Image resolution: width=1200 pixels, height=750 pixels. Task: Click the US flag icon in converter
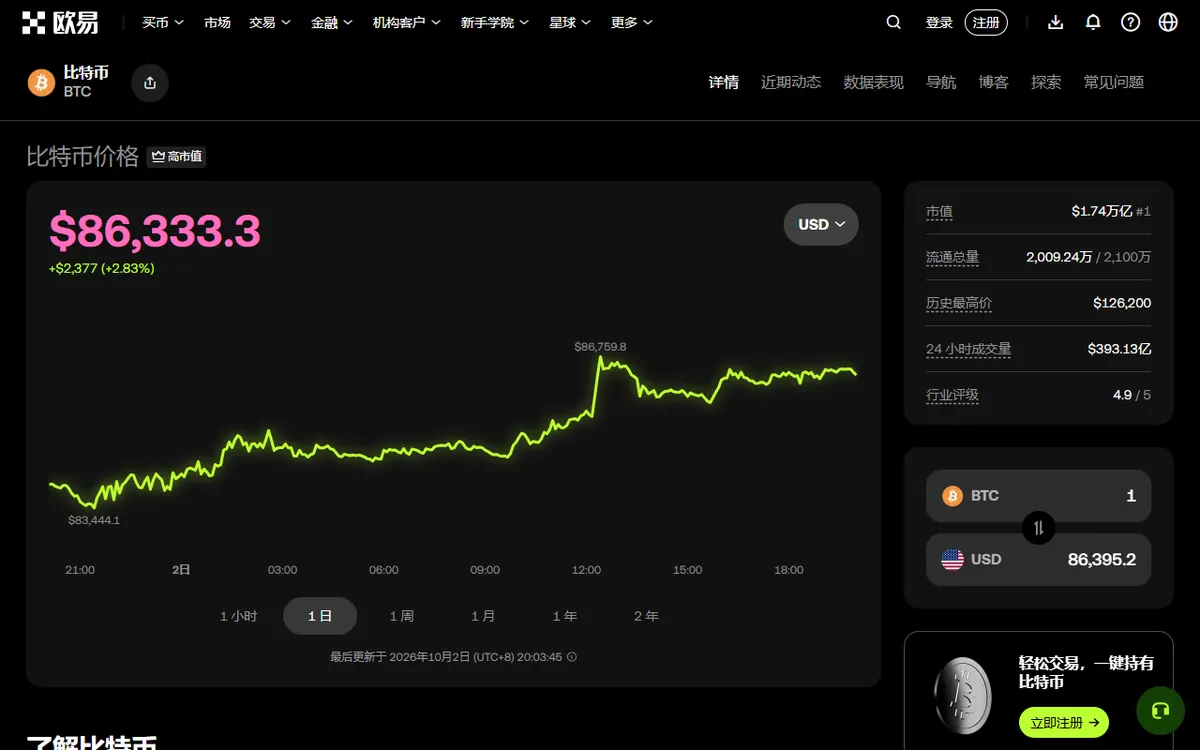pyautogui.click(x=952, y=559)
